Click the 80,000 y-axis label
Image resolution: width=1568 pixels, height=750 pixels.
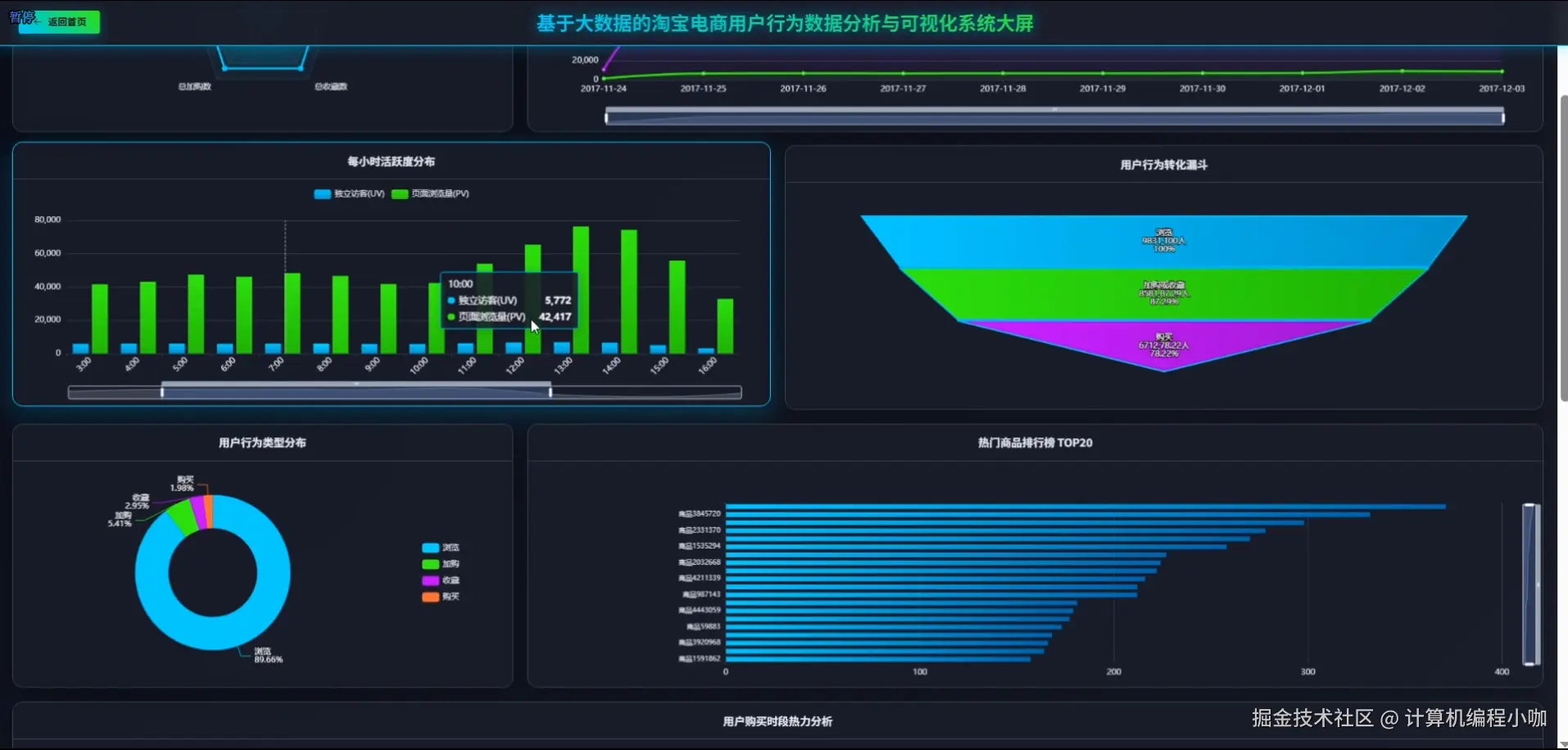click(x=48, y=219)
